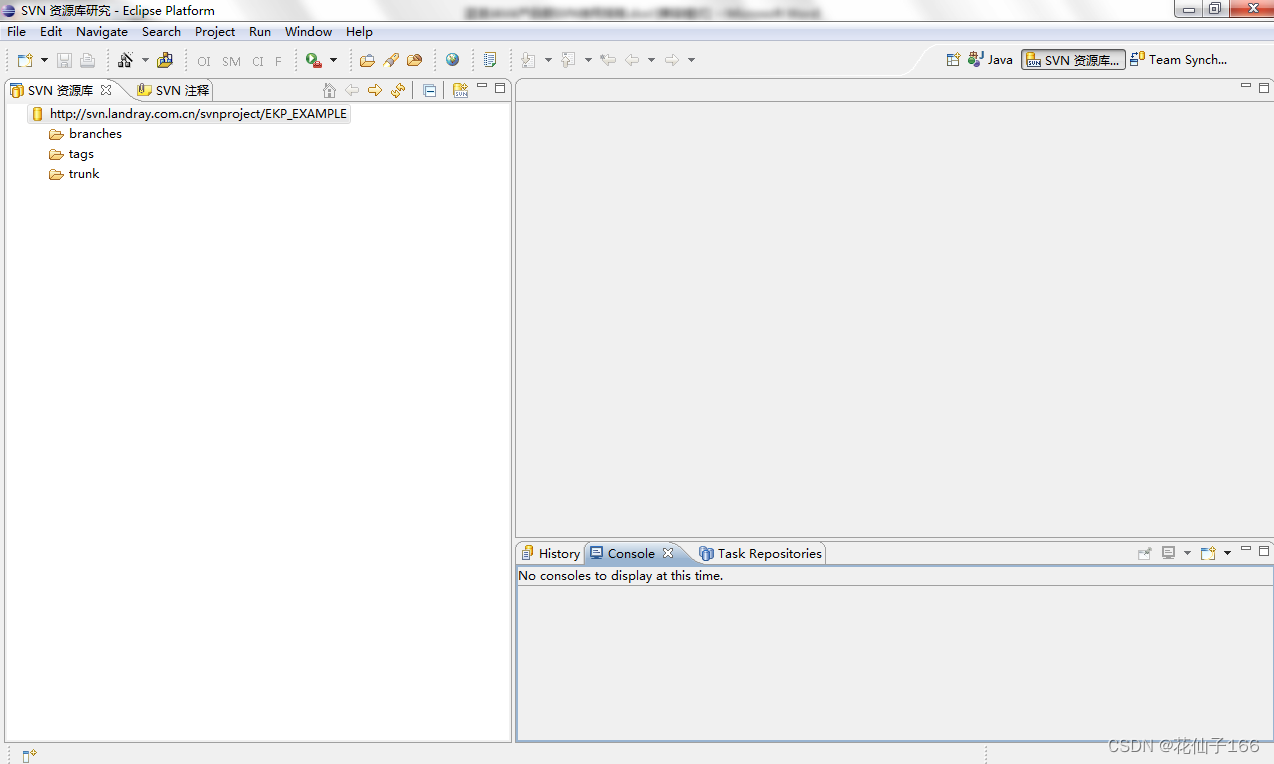The width and height of the screenshot is (1274, 764).
Task: Click the OI toolbar button
Action: (203, 61)
